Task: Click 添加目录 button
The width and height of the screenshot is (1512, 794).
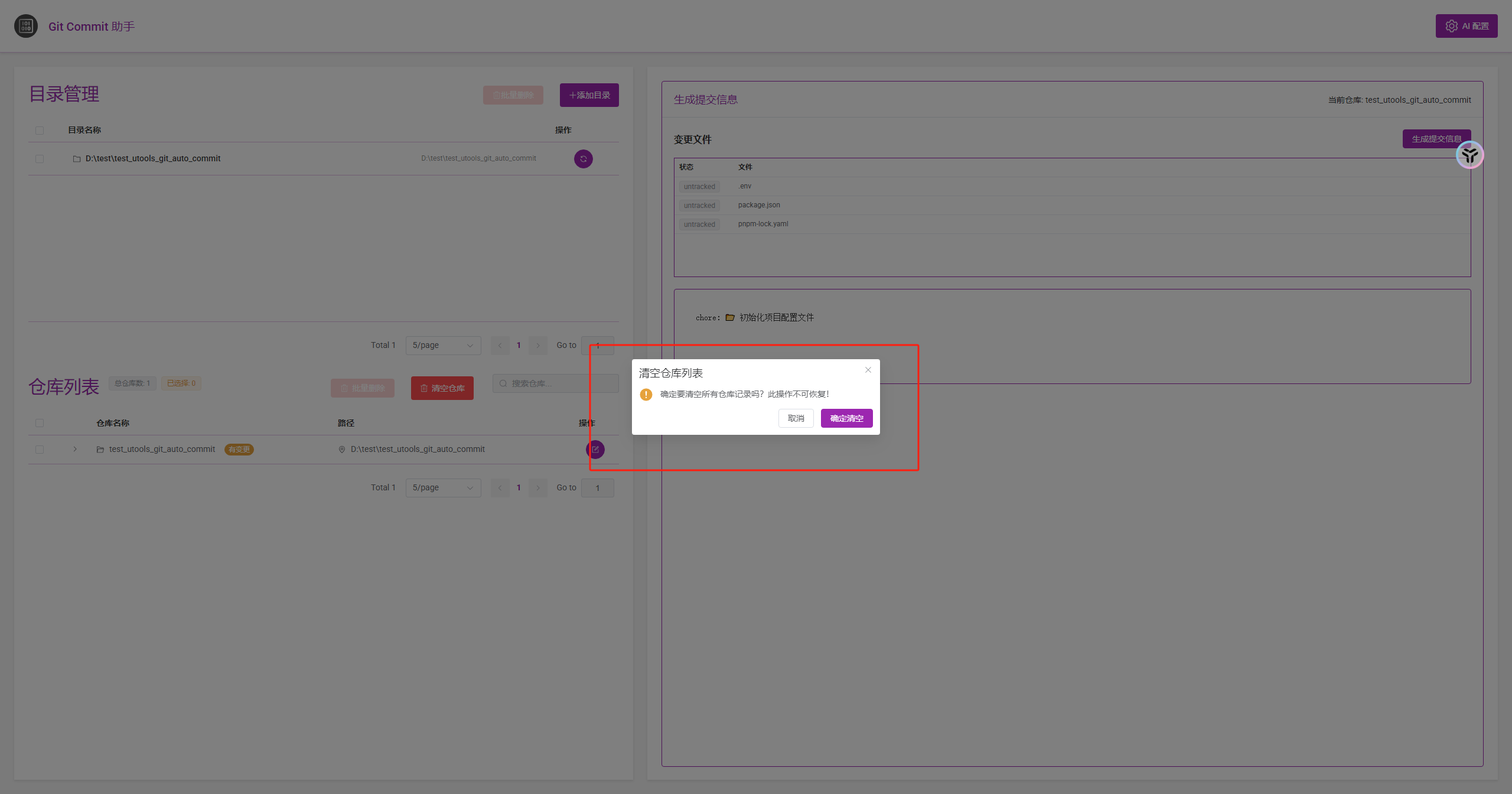Action: coord(589,95)
